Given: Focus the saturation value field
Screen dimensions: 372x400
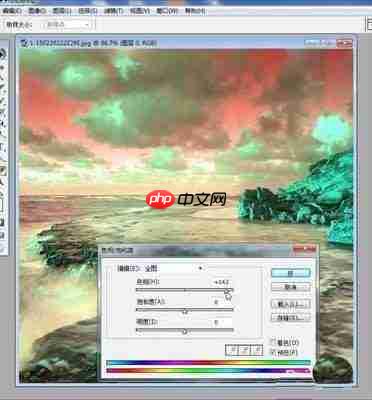Looking at the screenshot, I should (222, 302).
